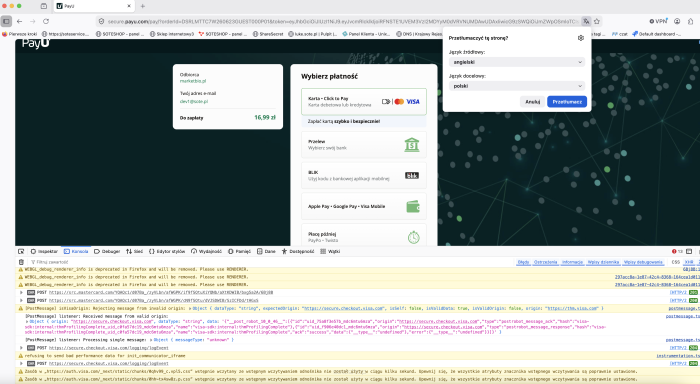Open the marketbio.pl recipient link

[x=193, y=81]
